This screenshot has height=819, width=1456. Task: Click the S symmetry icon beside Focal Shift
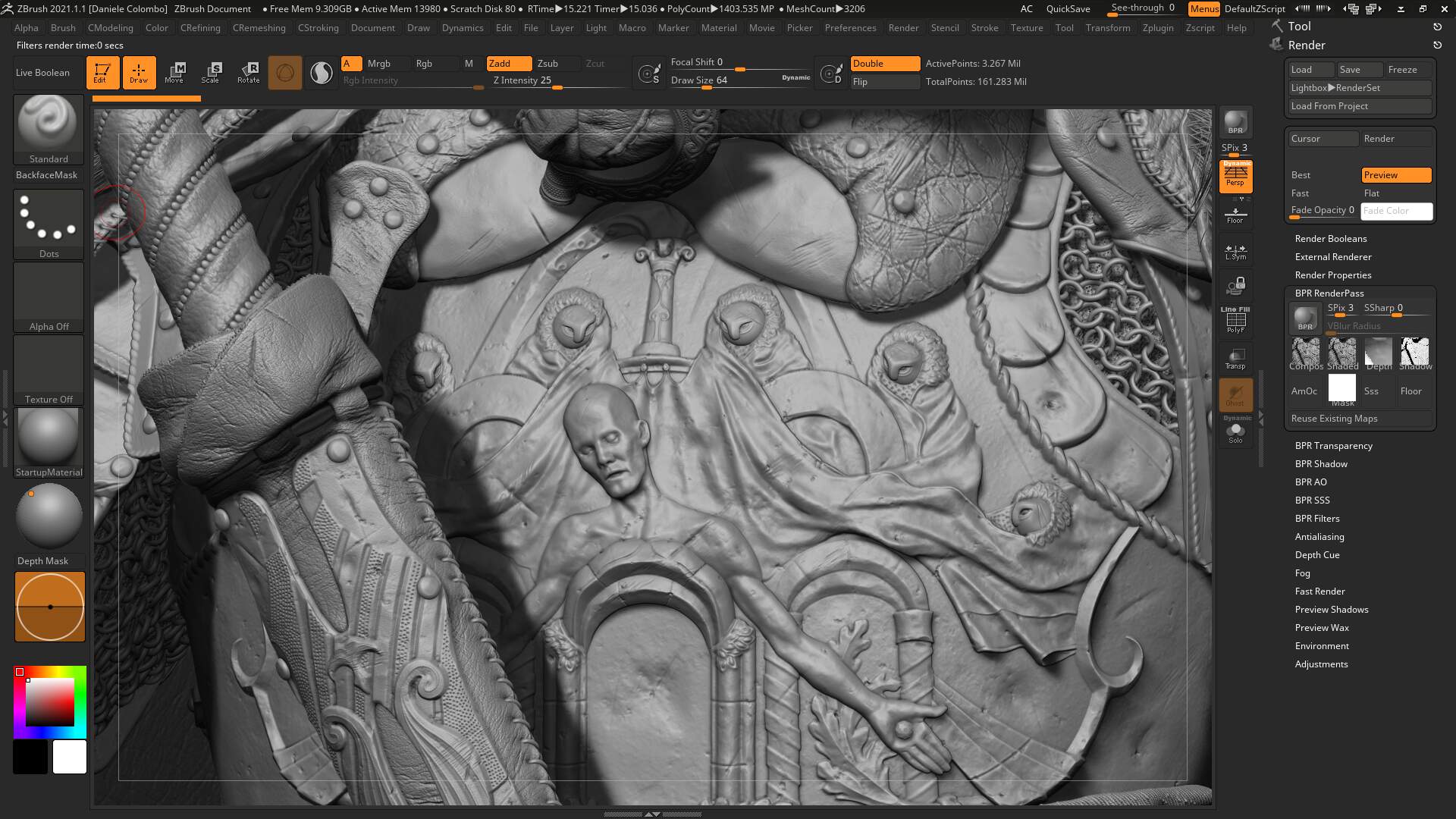point(649,74)
